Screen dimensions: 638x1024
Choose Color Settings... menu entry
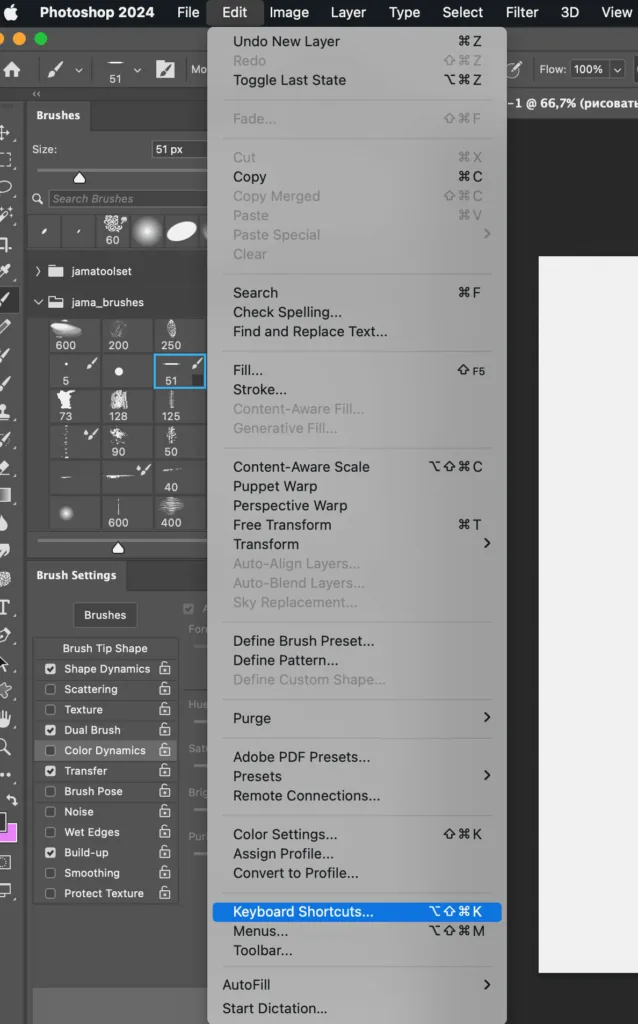click(357, 834)
